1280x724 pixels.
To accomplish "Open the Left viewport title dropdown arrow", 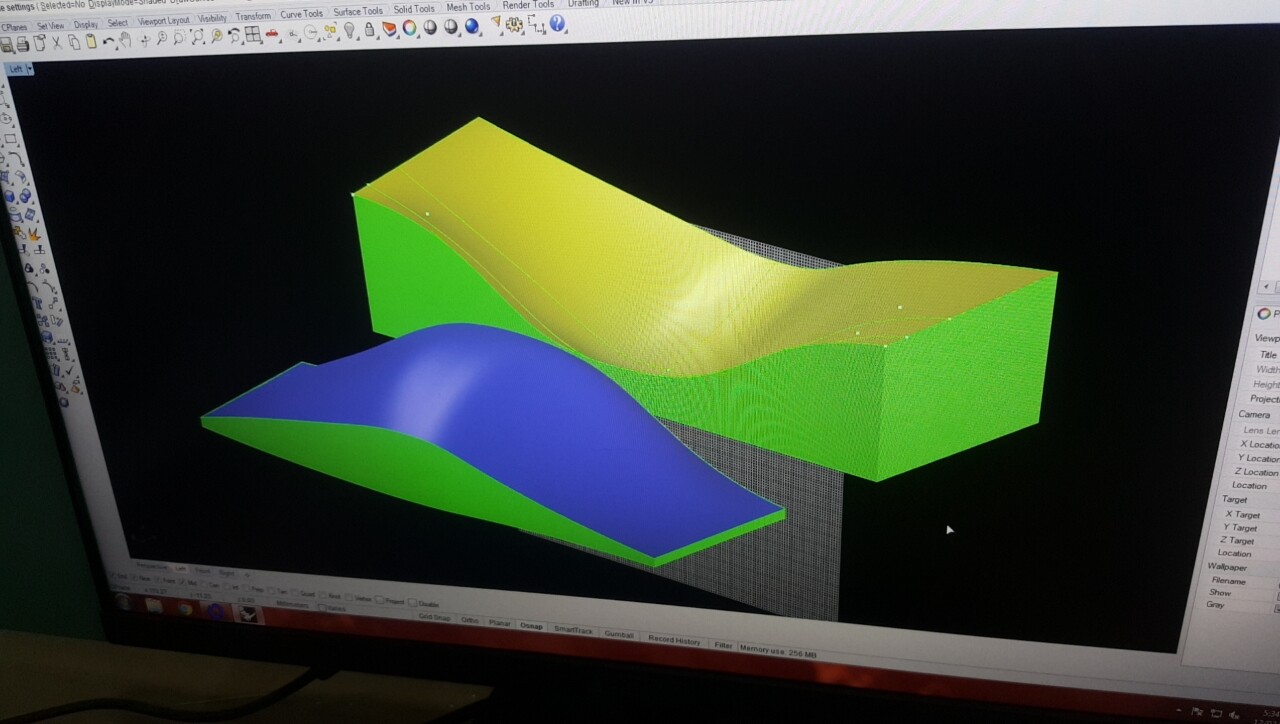I will coord(30,69).
